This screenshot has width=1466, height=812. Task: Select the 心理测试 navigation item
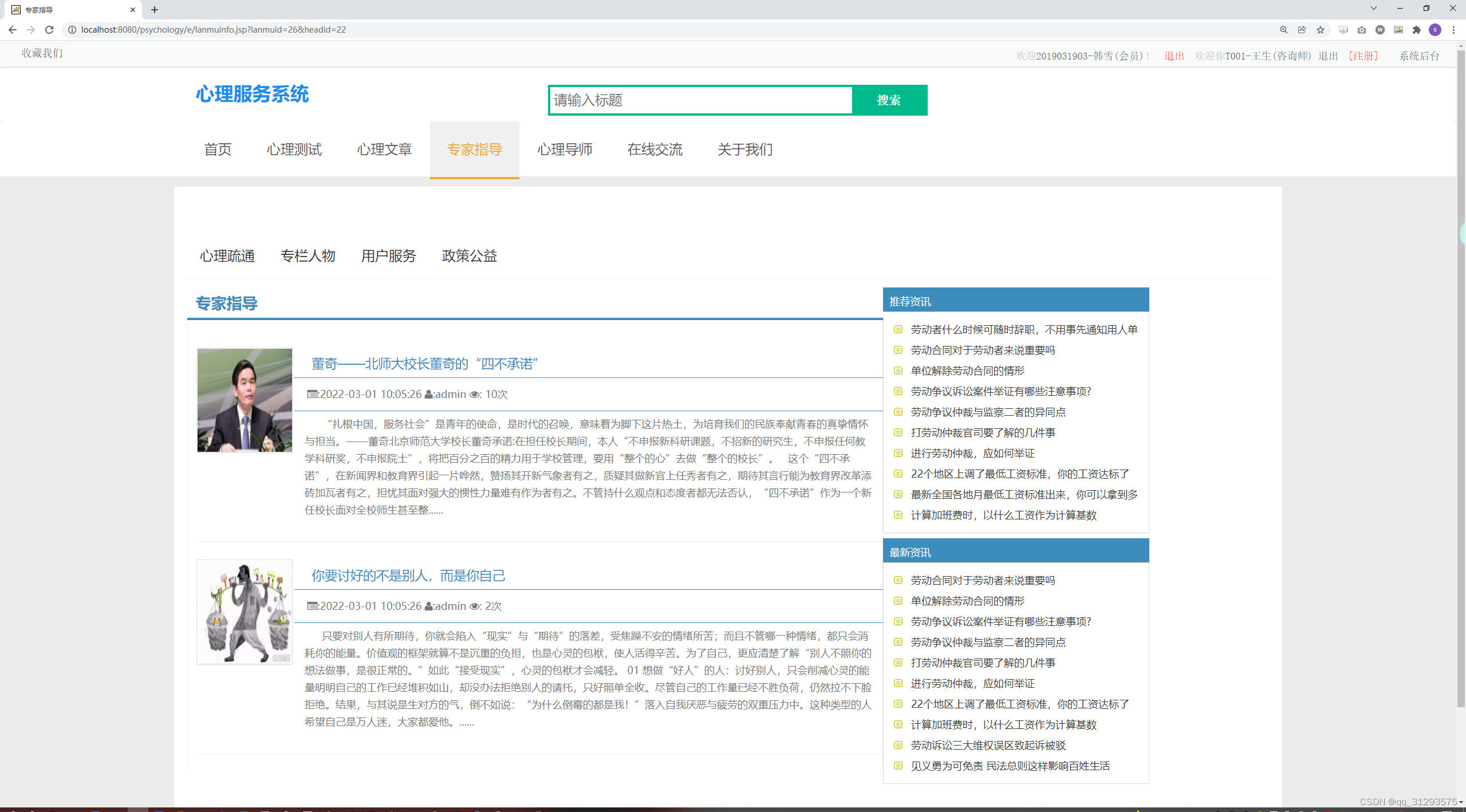[294, 149]
